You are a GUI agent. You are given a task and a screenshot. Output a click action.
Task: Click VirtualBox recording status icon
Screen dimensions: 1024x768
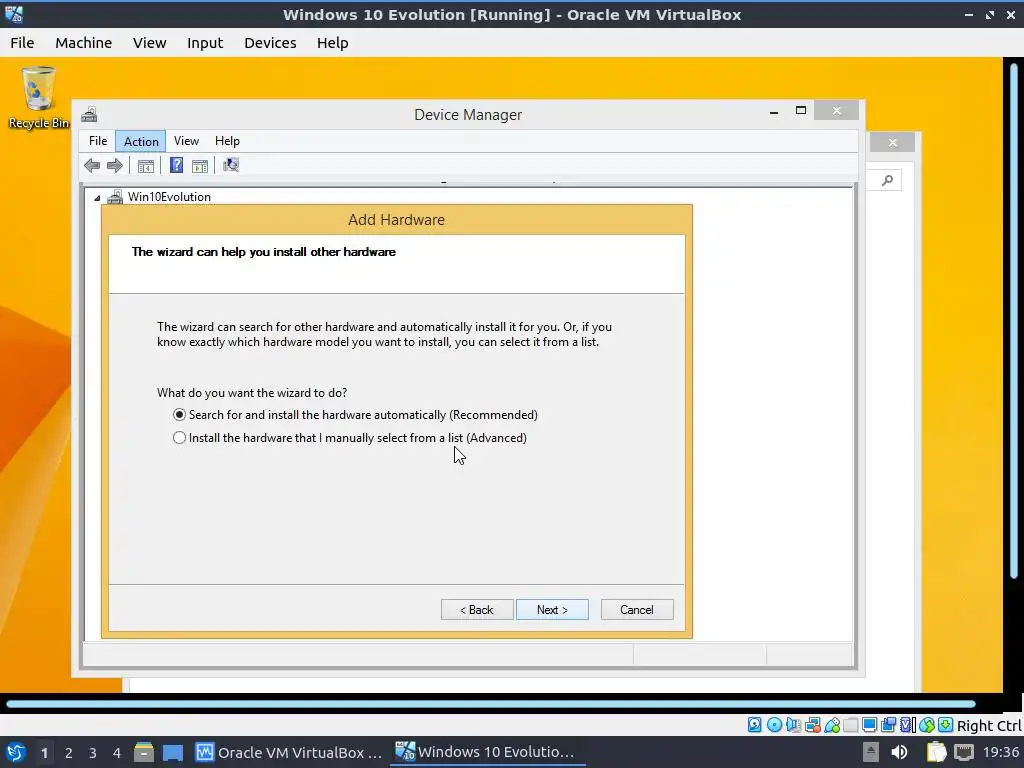888,725
